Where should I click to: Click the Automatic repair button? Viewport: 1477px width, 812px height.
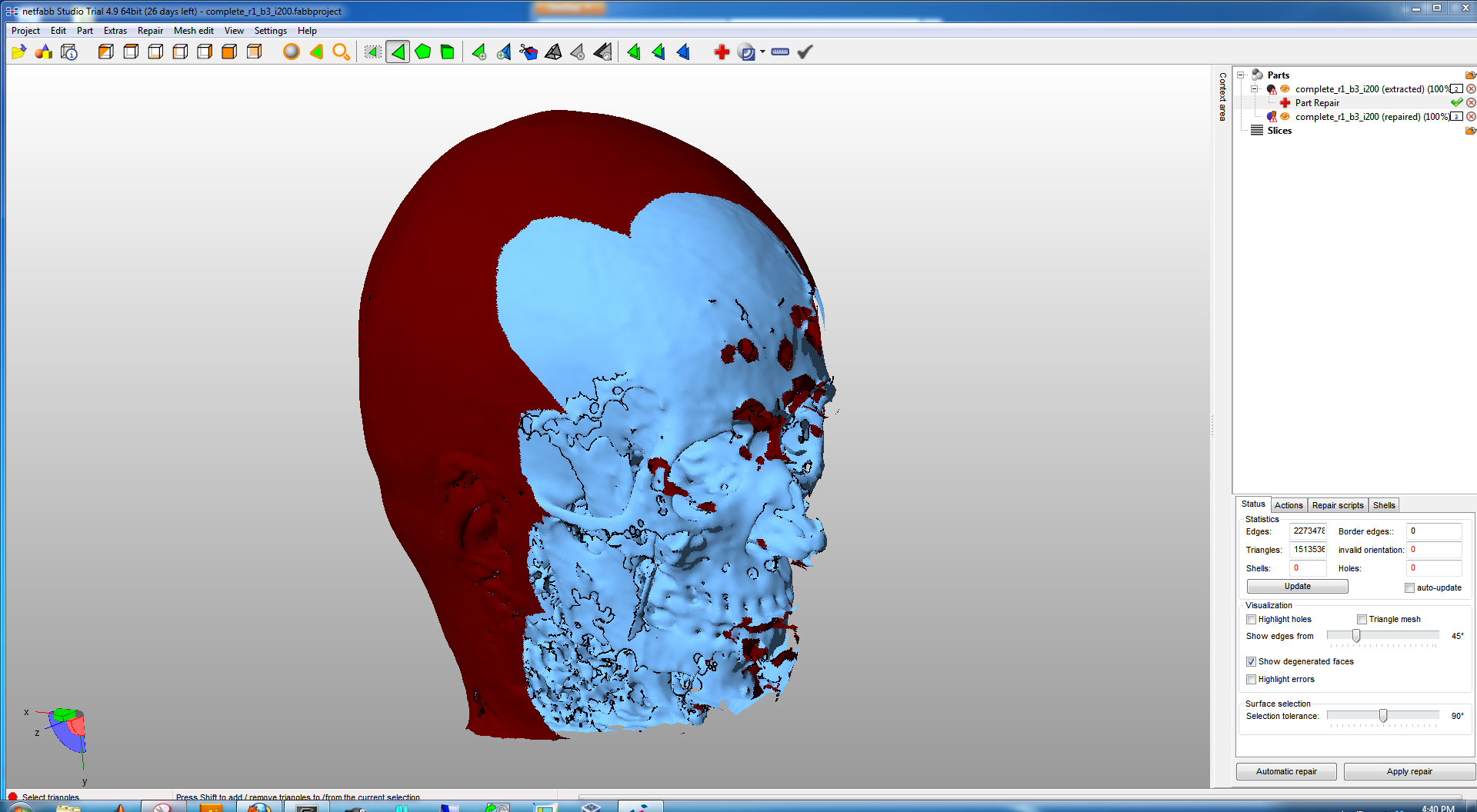pos(1285,771)
